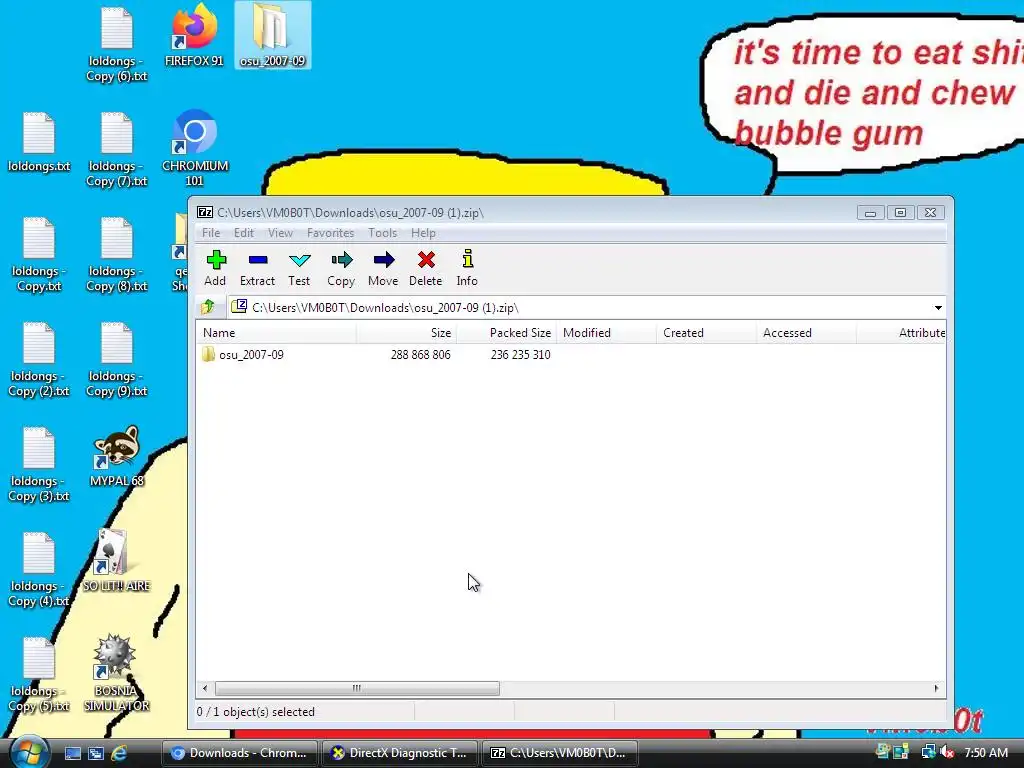Switch to 7-Zip taskbar button

point(560,753)
